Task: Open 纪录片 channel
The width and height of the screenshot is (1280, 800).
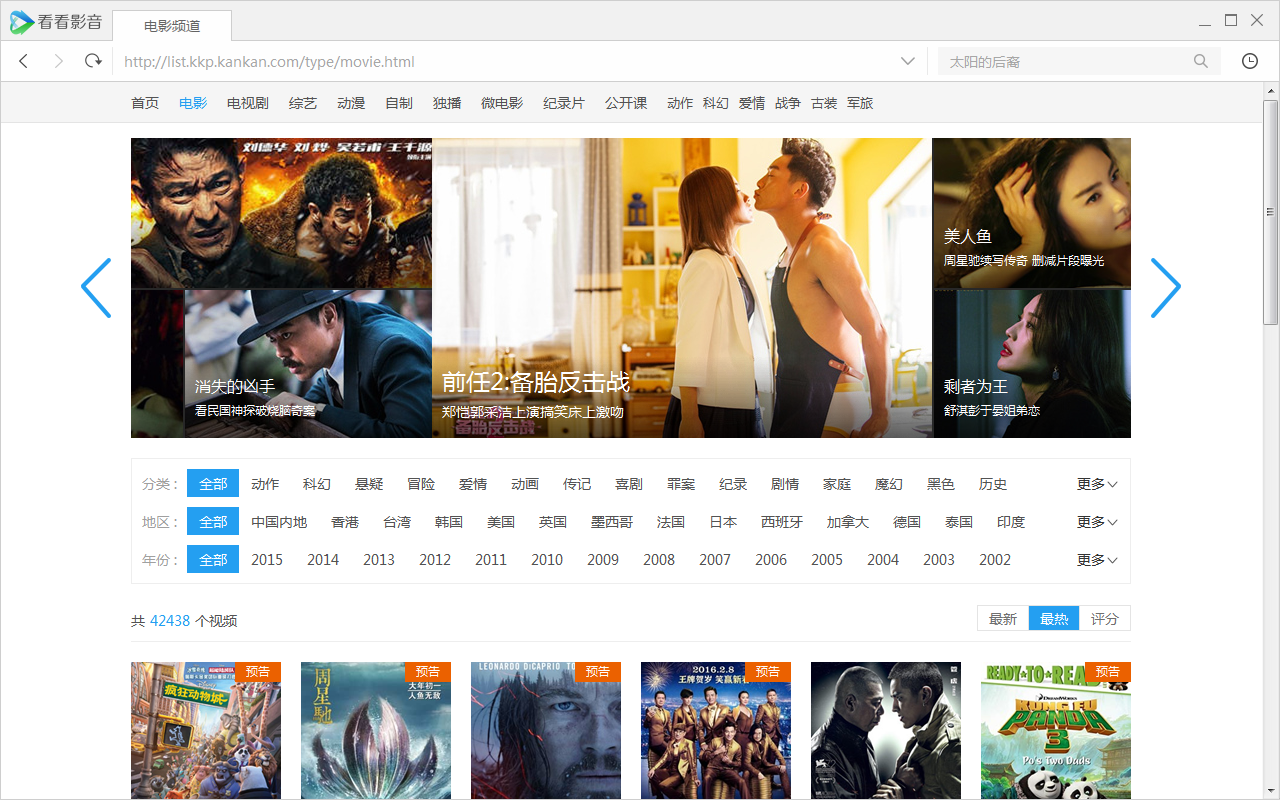Action: [x=564, y=103]
